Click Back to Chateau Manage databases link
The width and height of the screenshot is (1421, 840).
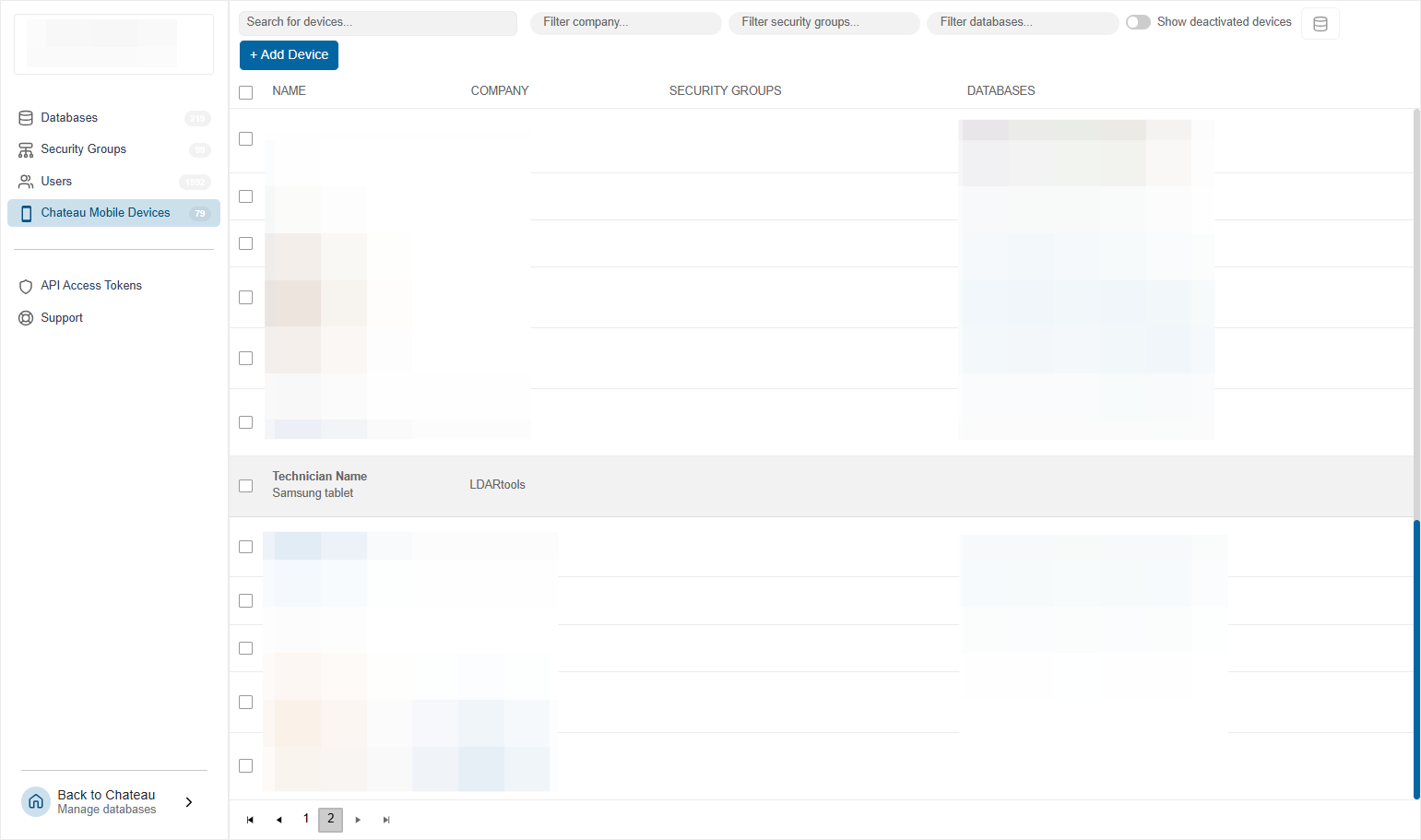[107, 802]
